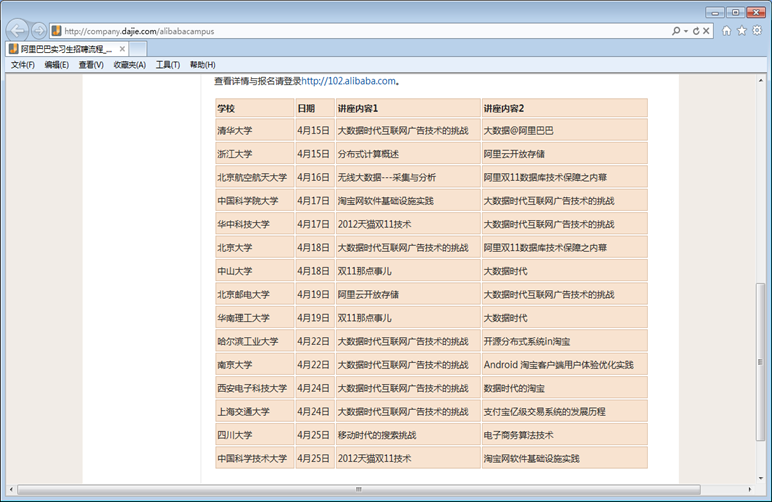Screen dimensions: 772x502
Task: Click the URL address field
Action: click(x=364, y=31)
